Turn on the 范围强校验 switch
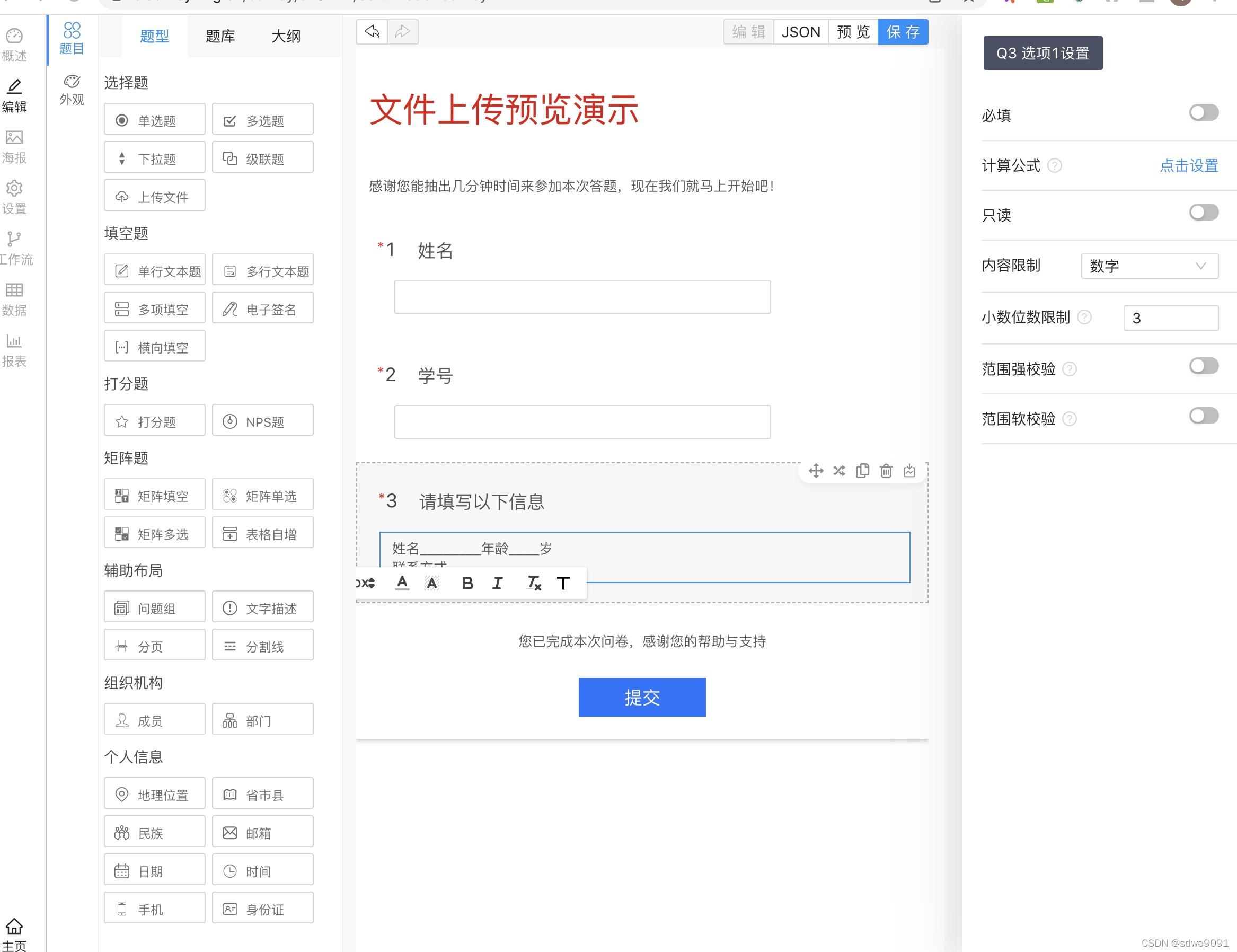 (1204, 366)
